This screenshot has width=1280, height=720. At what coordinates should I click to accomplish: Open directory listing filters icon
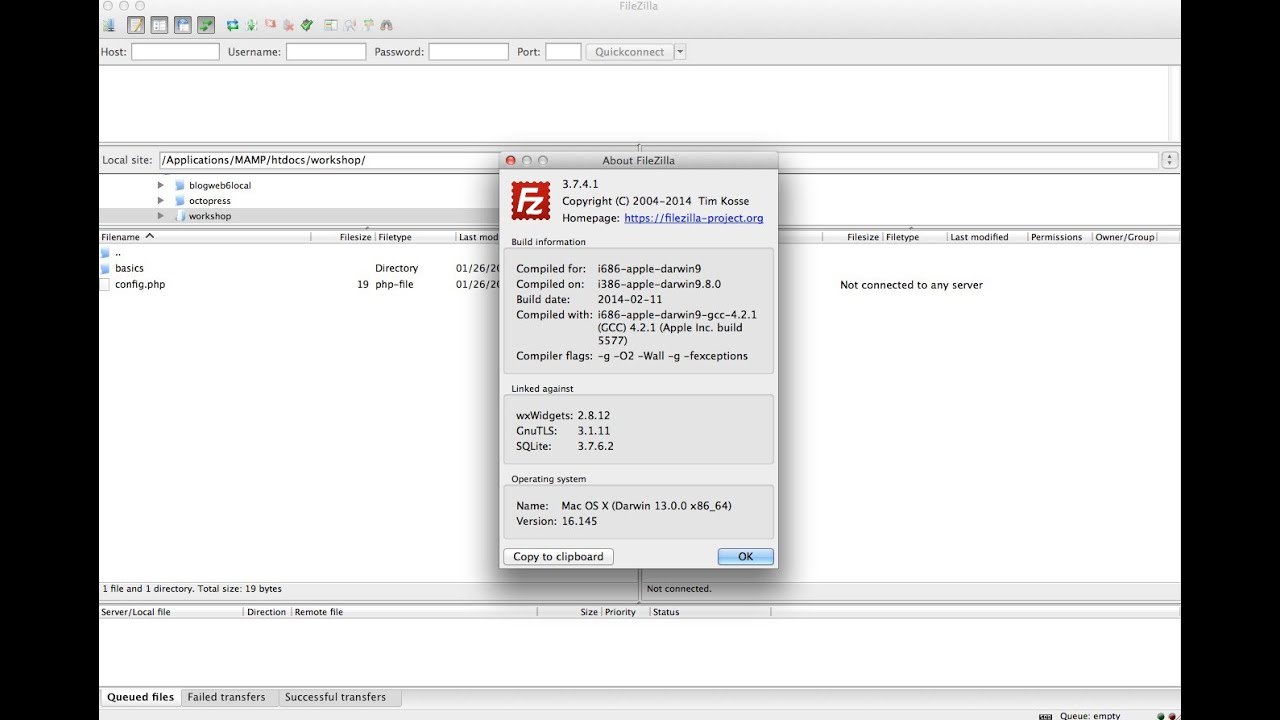pyautogui.click(x=331, y=25)
